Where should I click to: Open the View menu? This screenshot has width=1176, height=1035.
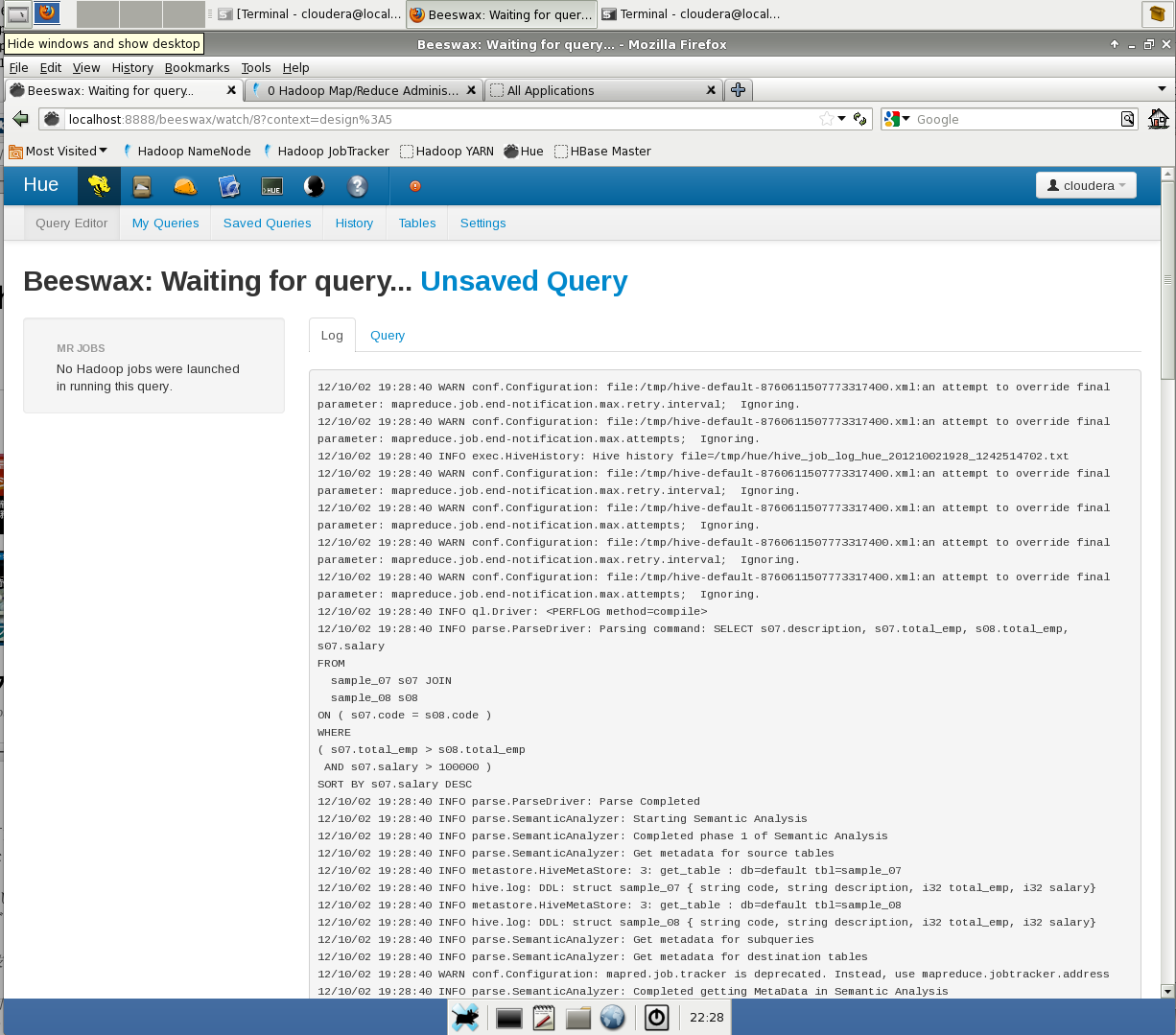coord(86,67)
